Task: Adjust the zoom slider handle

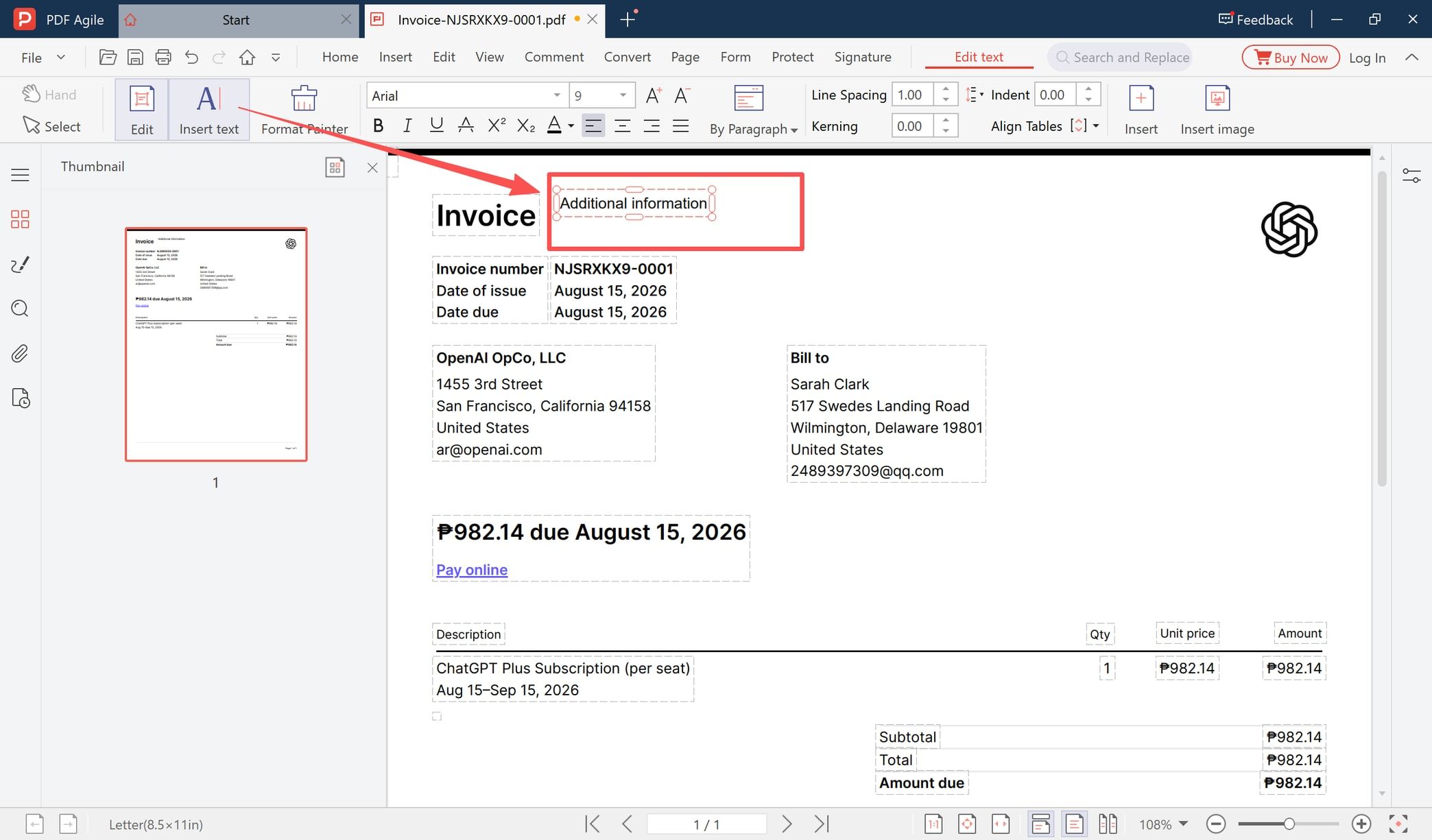Action: coord(1289,824)
